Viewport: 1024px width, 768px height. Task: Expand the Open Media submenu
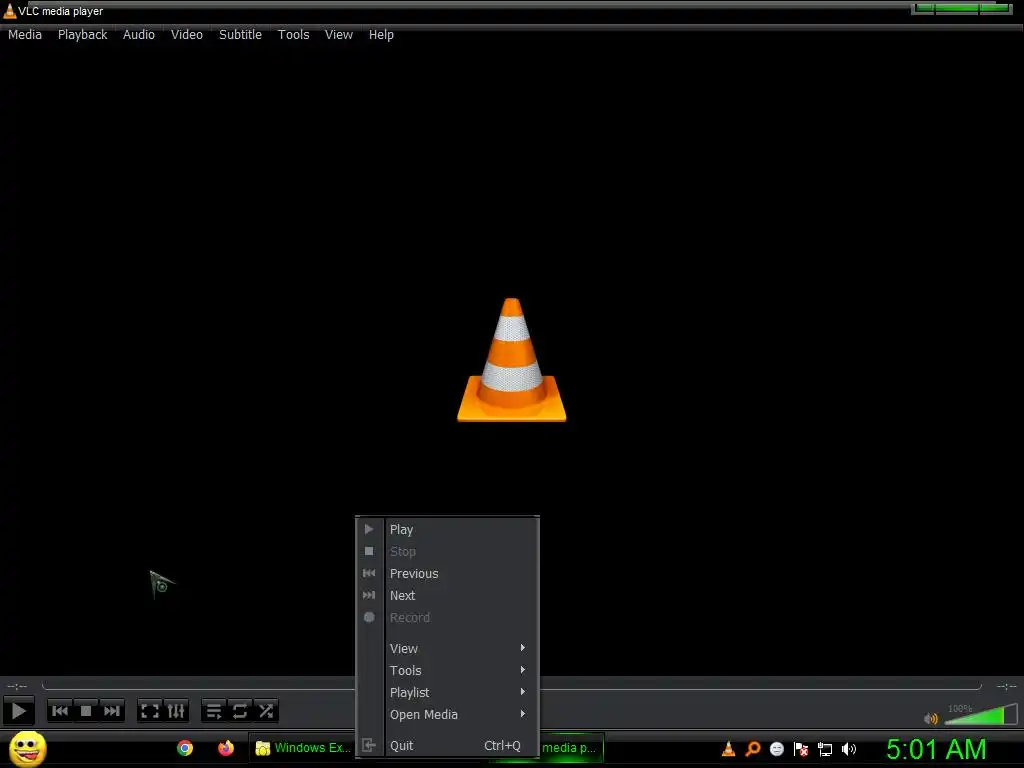coord(447,714)
